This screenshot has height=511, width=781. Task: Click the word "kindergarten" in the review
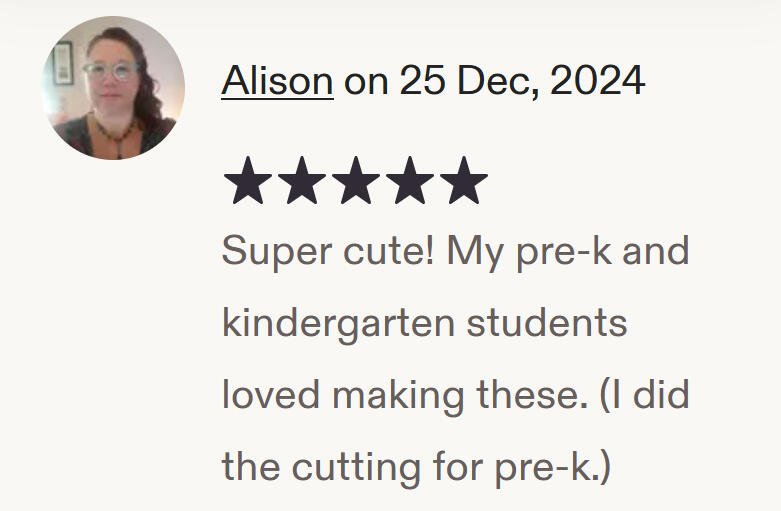pos(338,324)
